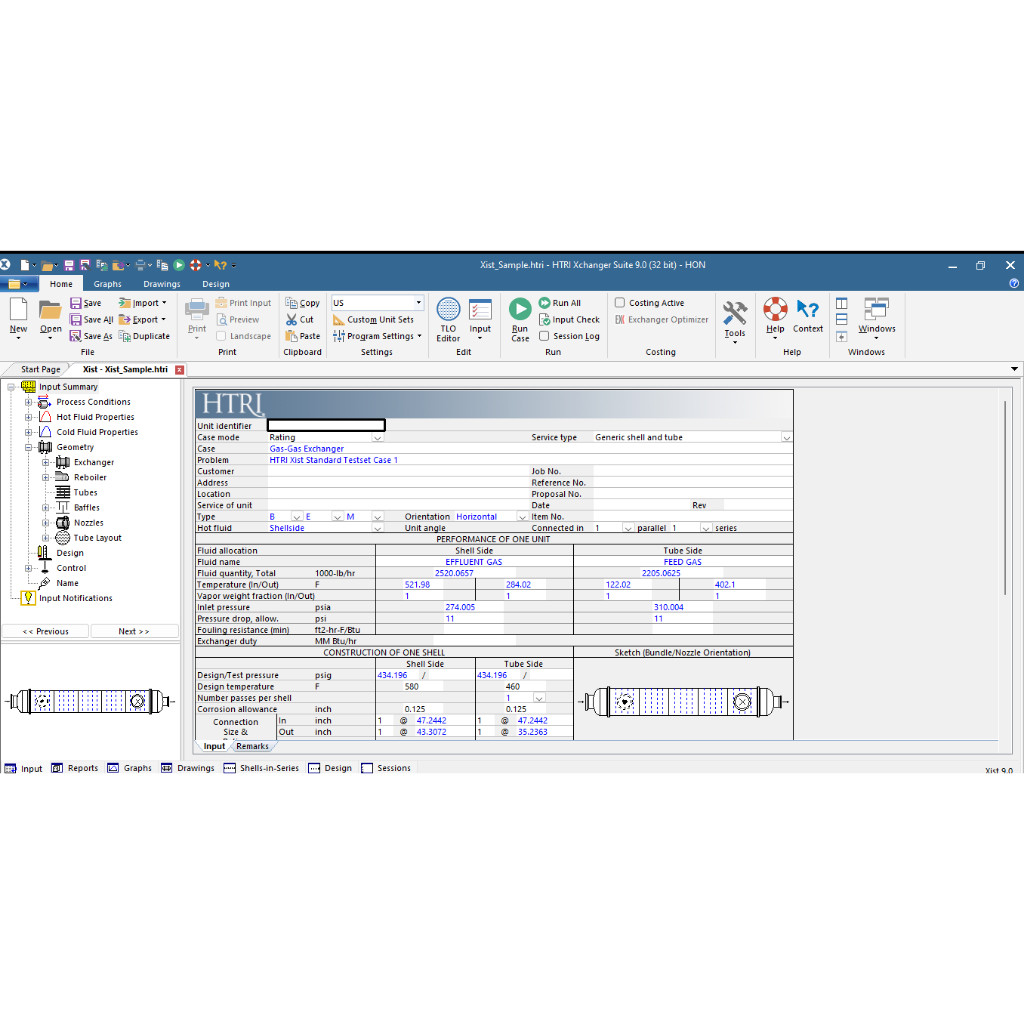Click the exchanger sketch thumbnail in left panel
The height and width of the screenshot is (1024, 1024).
tap(90, 701)
